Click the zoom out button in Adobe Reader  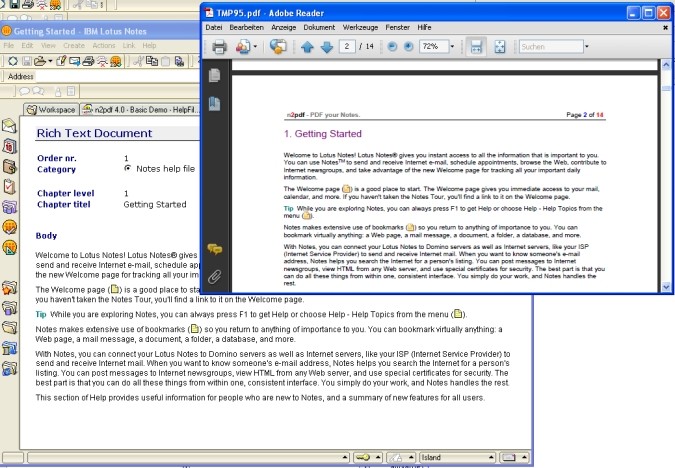pyautogui.click(x=392, y=46)
